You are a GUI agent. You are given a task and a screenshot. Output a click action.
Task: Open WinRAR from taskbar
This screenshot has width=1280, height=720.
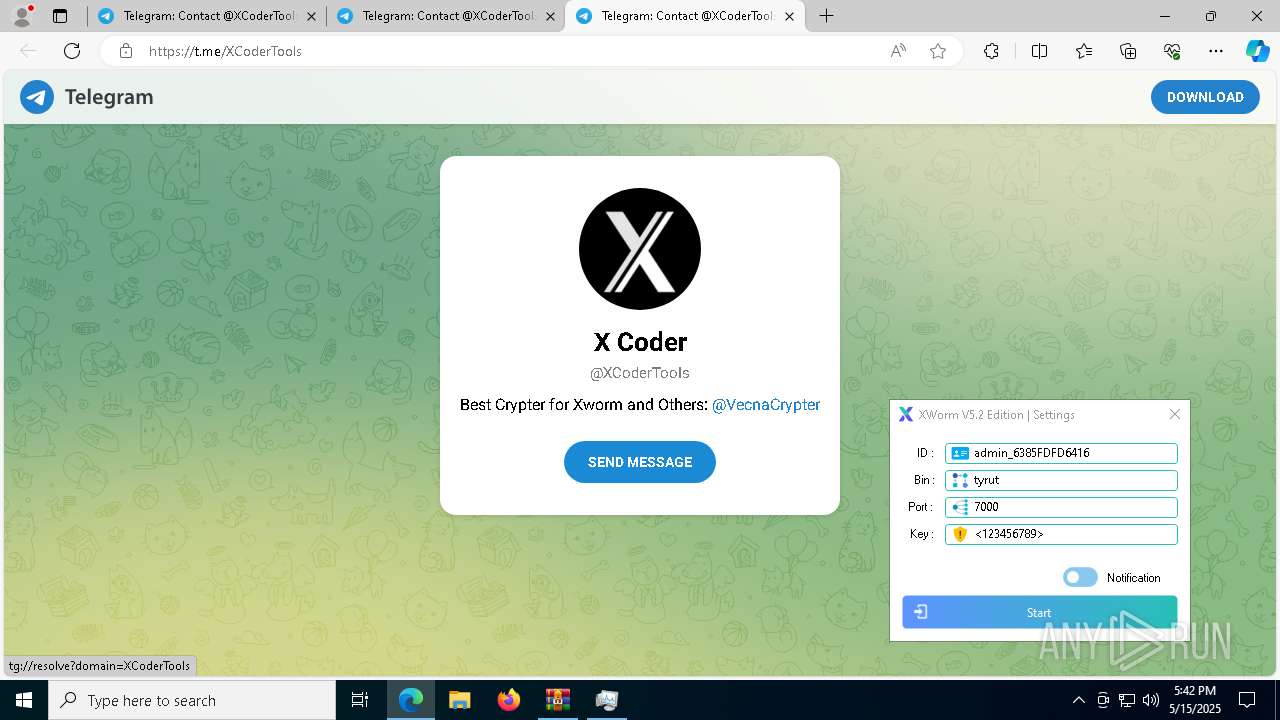[x=557, y=700]
